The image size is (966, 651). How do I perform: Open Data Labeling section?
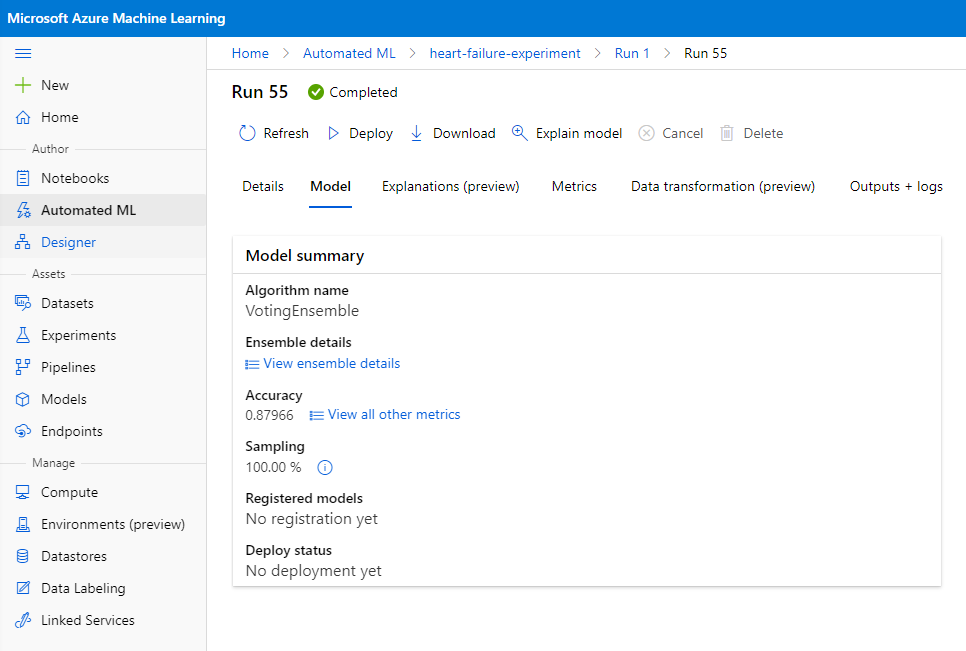click(x=83, y=588)
